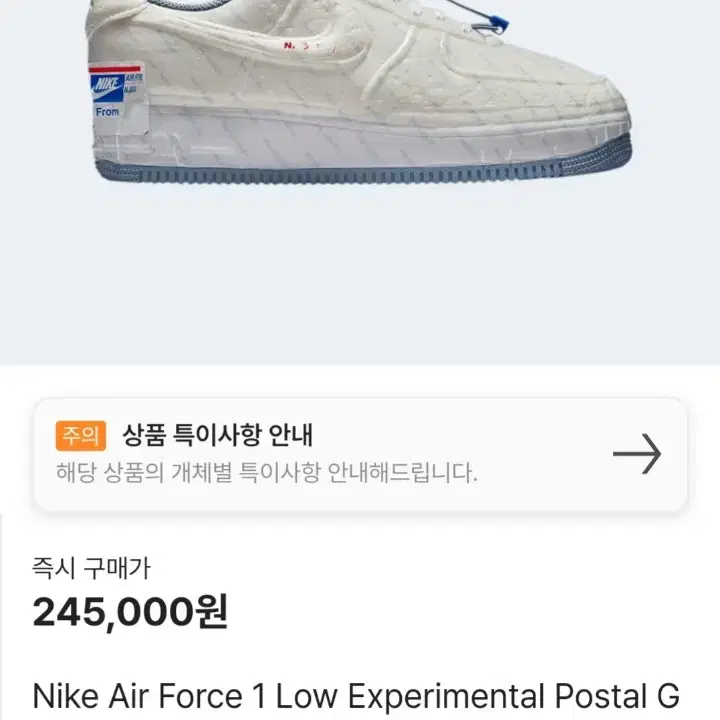Tap the white shoe product image
720x720 pixels.
[x=360, y=92]
